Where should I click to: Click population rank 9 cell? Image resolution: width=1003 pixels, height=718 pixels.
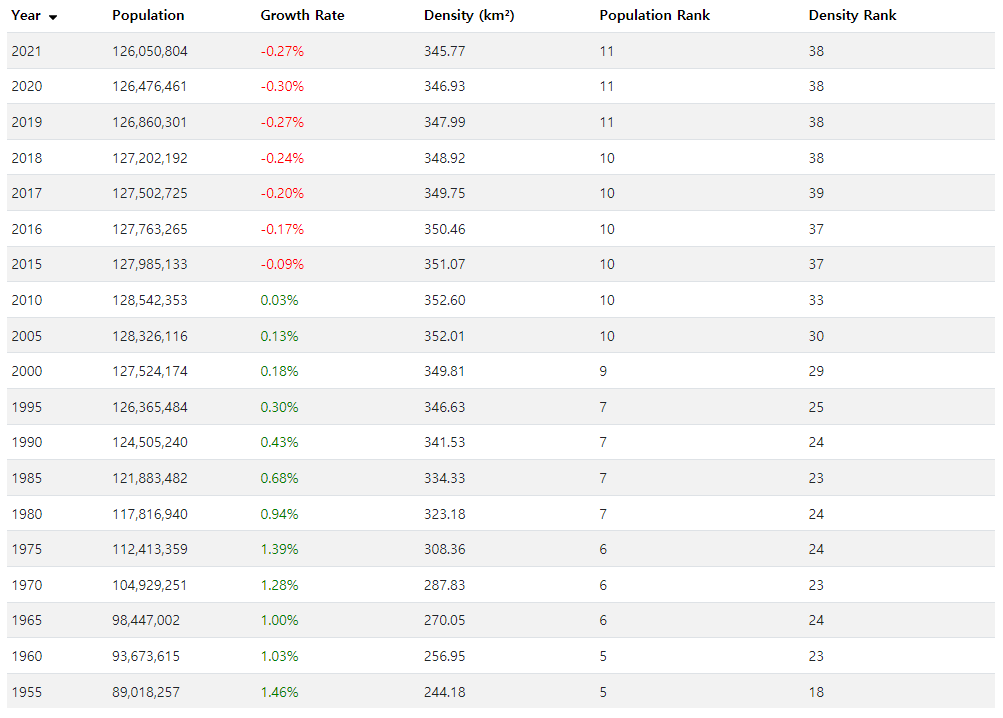click(x=603, y=371)
